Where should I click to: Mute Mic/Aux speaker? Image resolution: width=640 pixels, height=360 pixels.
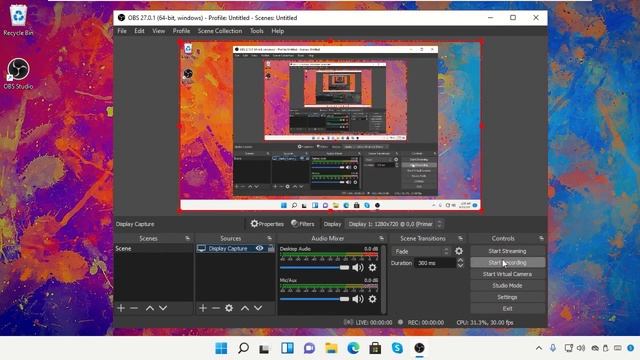coord(358,299)
